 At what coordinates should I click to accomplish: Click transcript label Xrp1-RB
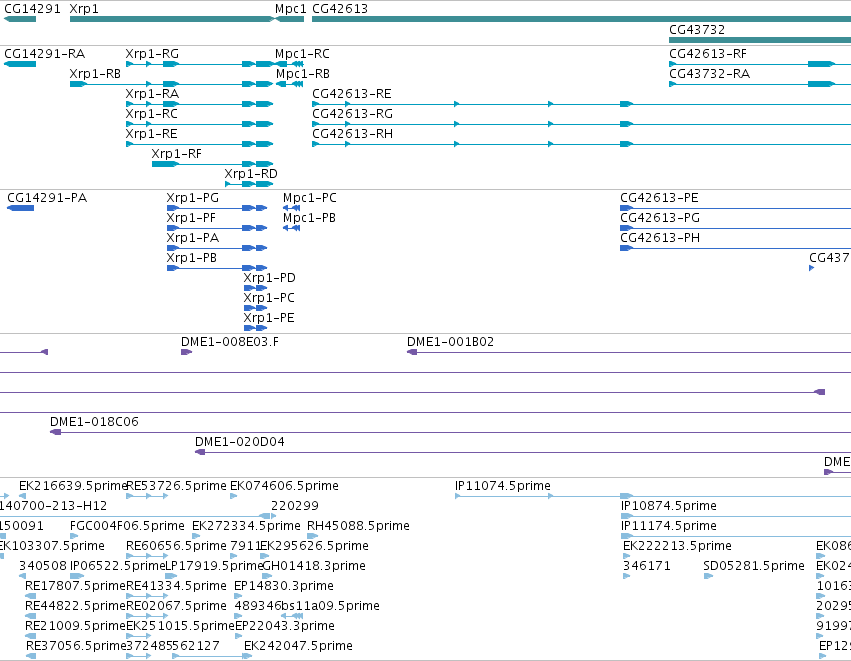click(x=95, y=74)
